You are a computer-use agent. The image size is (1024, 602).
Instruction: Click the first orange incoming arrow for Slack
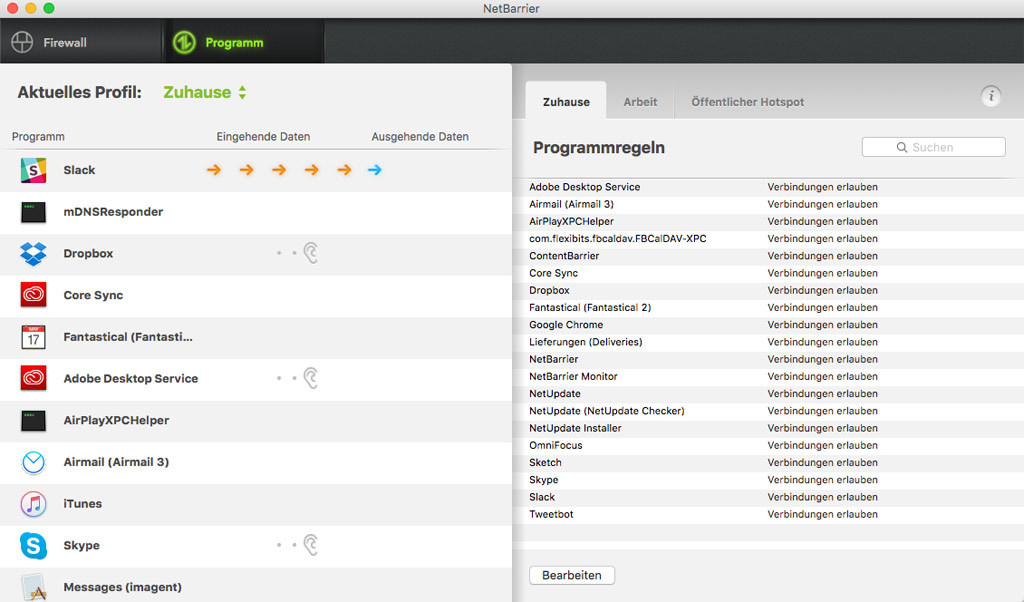tap(214, 170)
